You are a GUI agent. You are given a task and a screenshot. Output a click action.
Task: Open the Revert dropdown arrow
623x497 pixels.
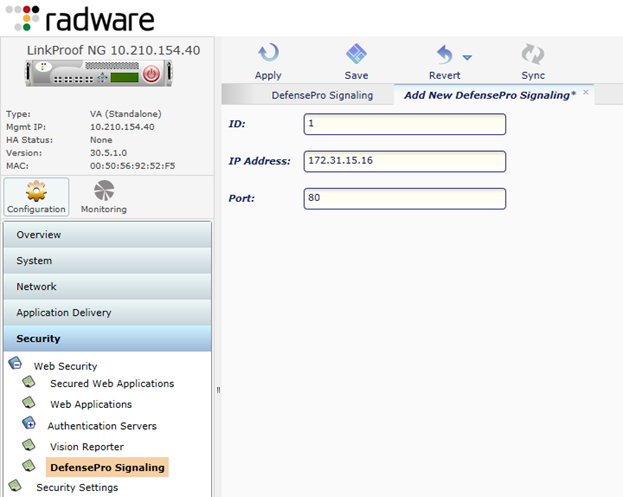click(x=467, y=58)
